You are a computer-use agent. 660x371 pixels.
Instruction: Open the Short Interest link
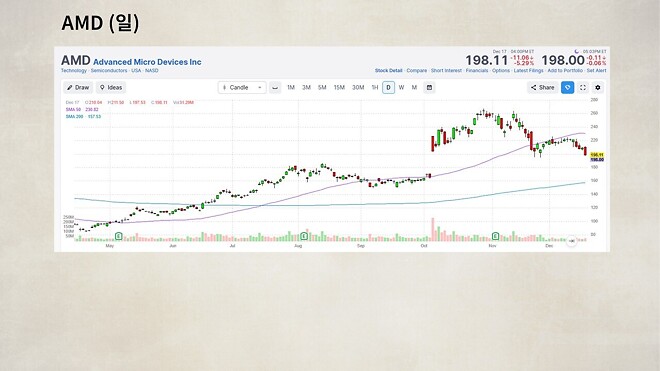point(446,71)
